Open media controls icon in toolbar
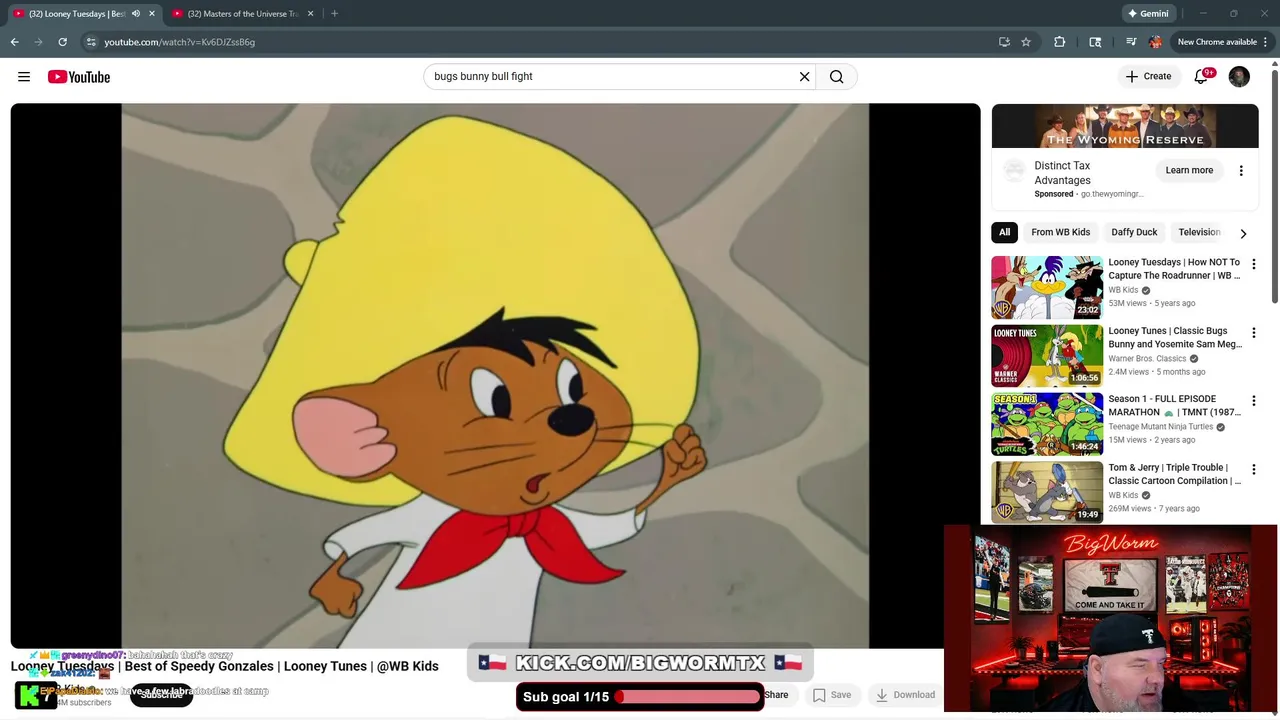The height and width of the screenshot is (720, 1280). pyautogui.click(x=1131, y=42)
